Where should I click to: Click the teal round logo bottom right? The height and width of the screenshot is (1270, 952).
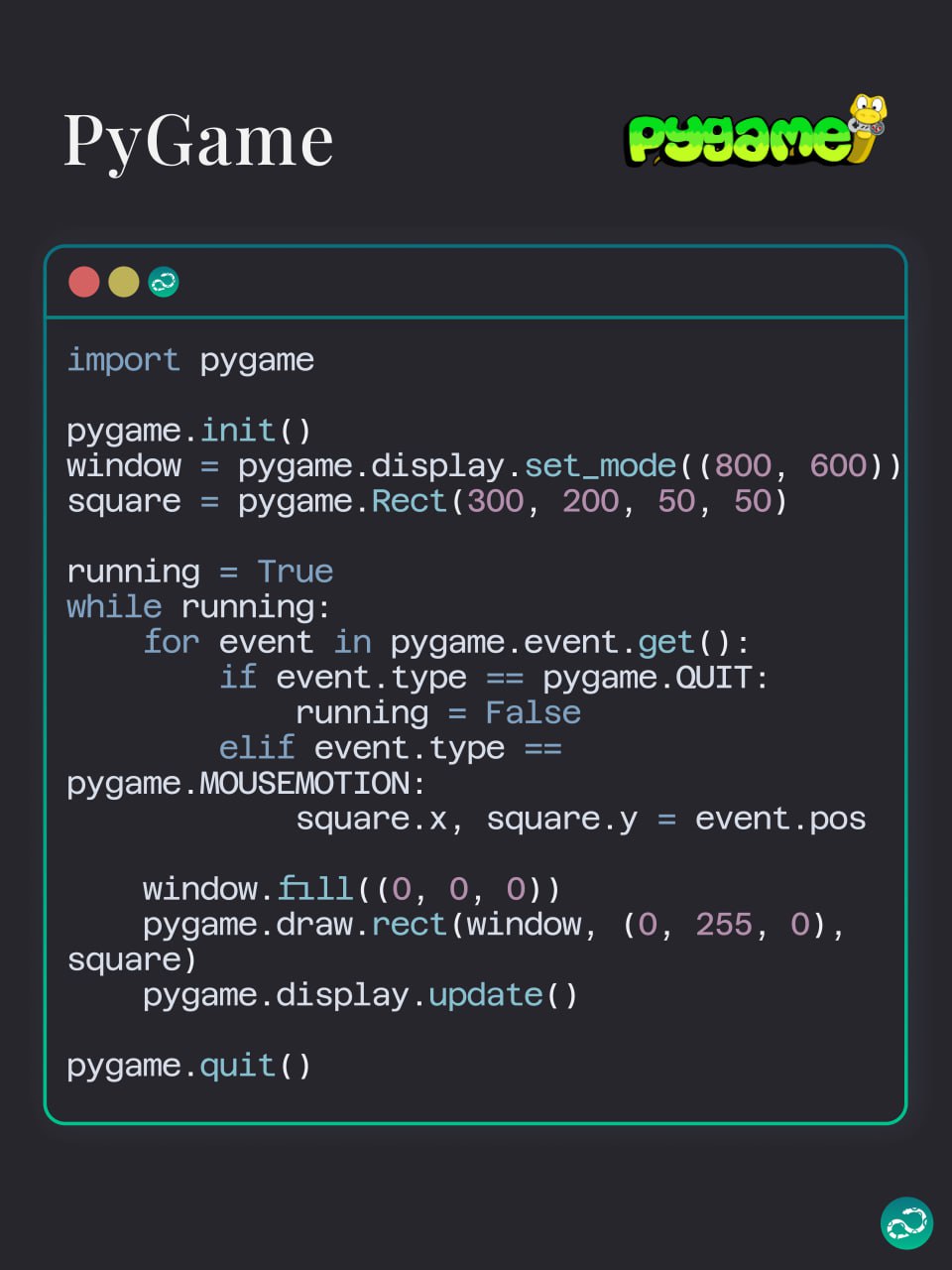[906, 1223]
